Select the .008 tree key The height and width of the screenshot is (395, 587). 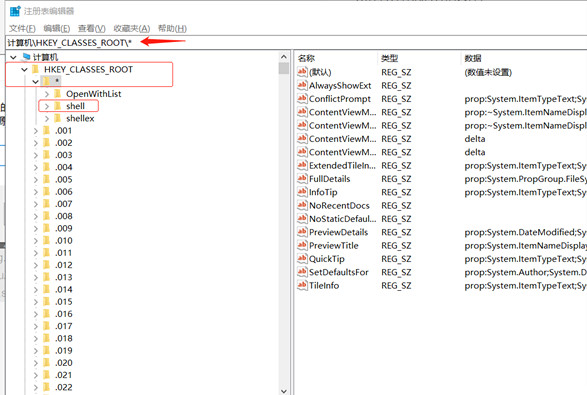(64, 216)
